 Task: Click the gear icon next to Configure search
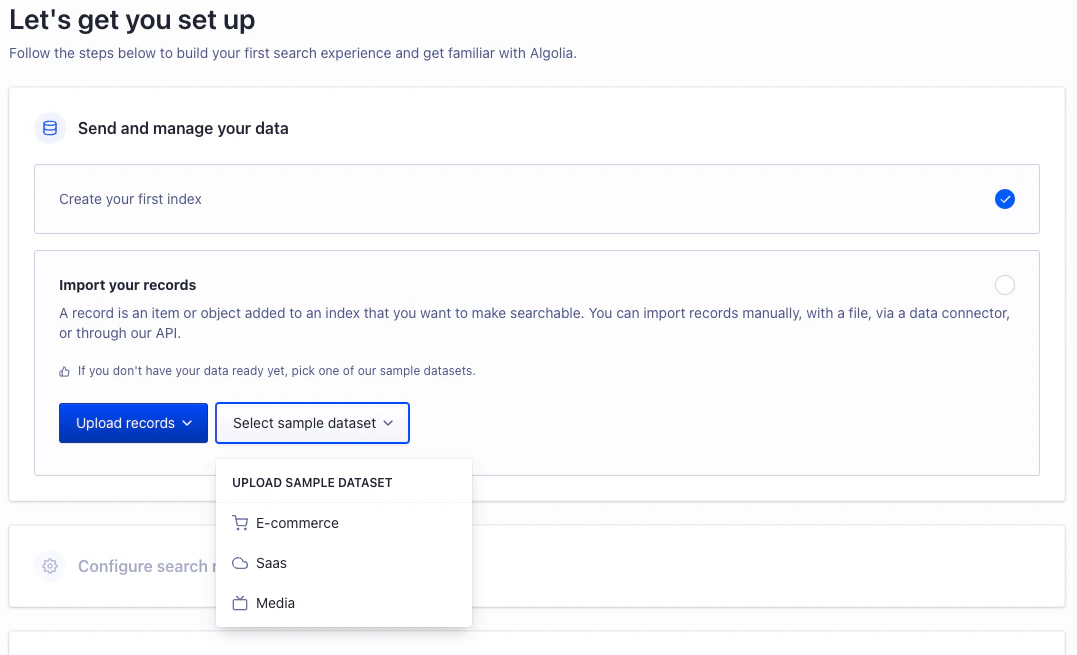pyautogui.click(x=50, y=566)
